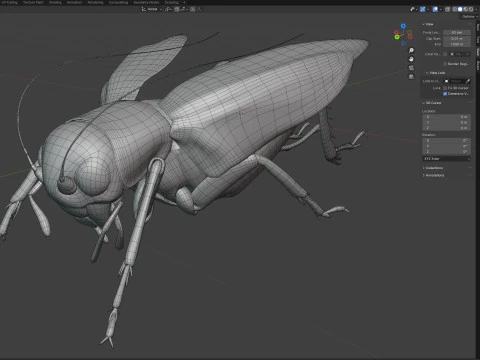Open the shading options dropdown arrow
This screenshot has height=360, width=480.
click(x=475, y=9)
